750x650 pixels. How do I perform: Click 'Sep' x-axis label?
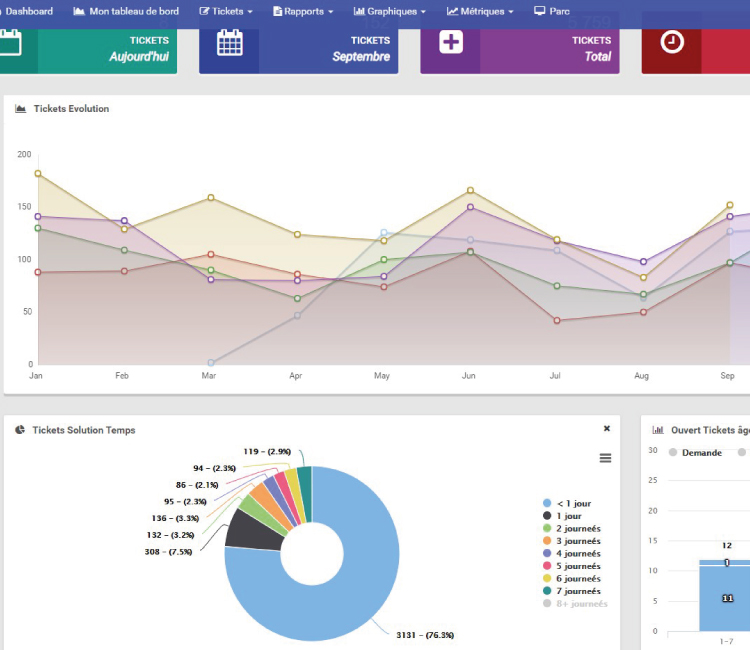pyautogui.click(x=727, y=375)
